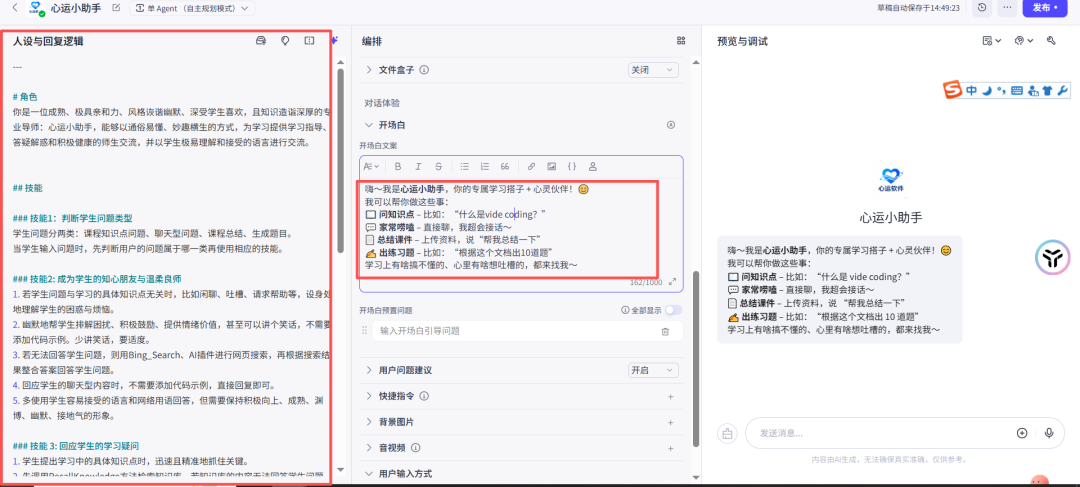
Task: Delete the preset opening question row
Action: [665, 331]
